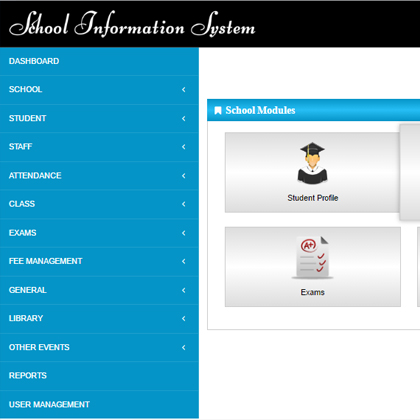Expand the STUDENT menu chevron
Image resolution: width=420 pixels, height=420 pixels.
tap(184, 118)
